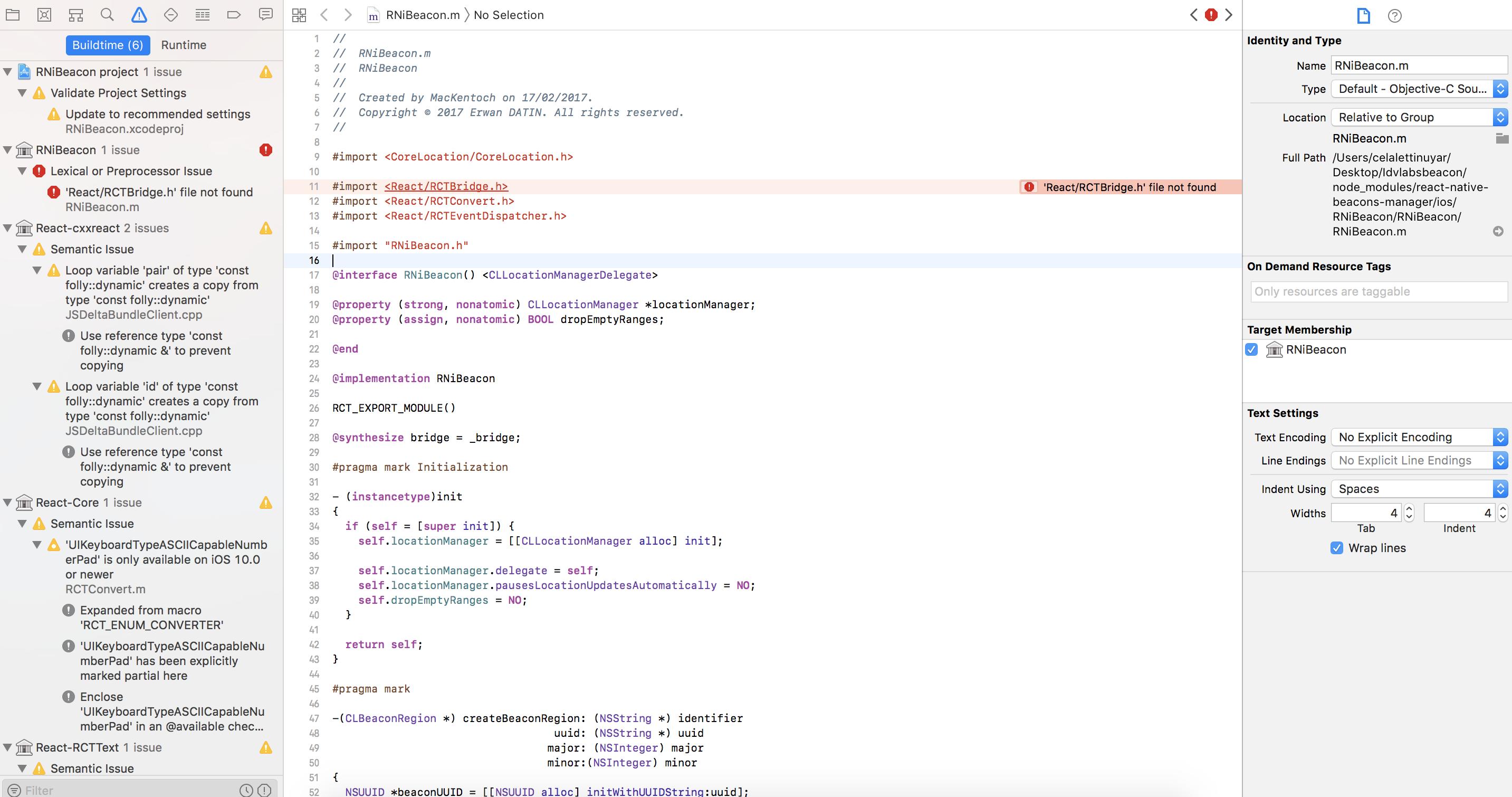Toggle the Wrap lines checkbox
The width and height of the screenshot is (1512, 797).
tap(1336, 548)
